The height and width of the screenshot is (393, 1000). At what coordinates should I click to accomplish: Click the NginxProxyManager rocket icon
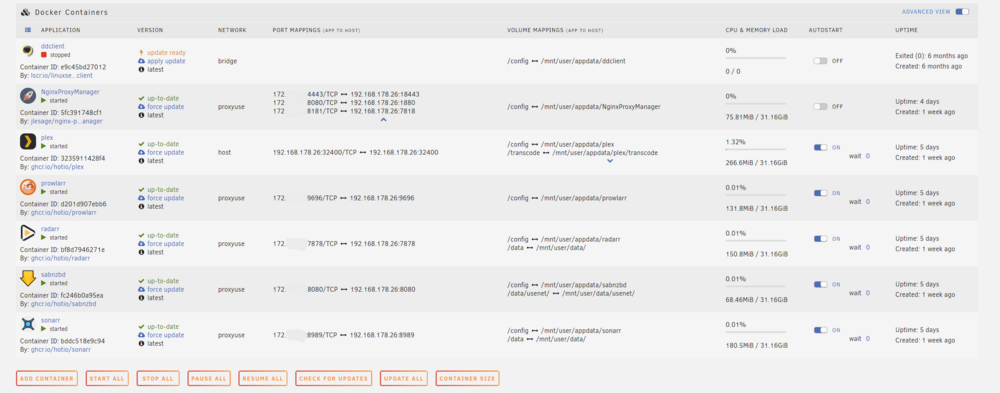[27, 96]
